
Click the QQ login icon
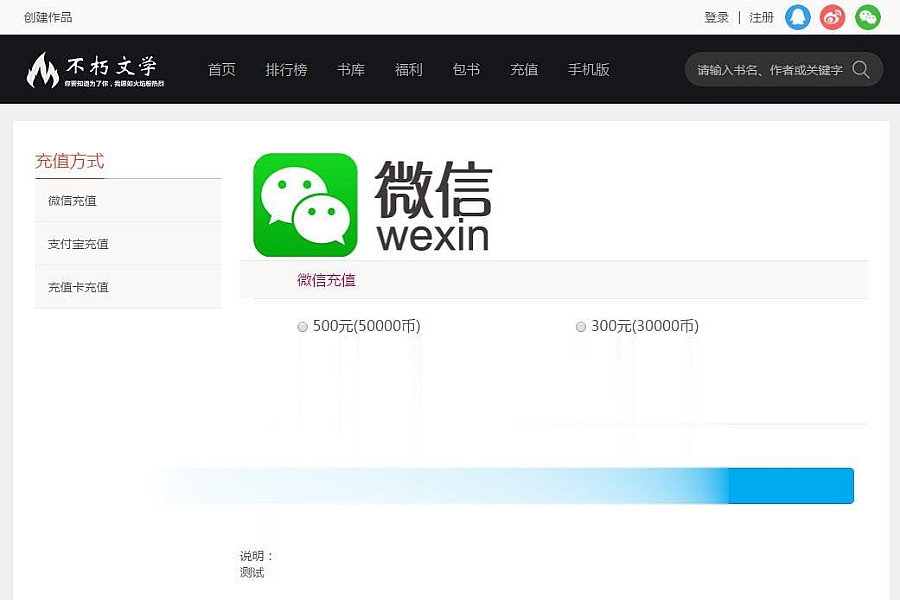797,17
